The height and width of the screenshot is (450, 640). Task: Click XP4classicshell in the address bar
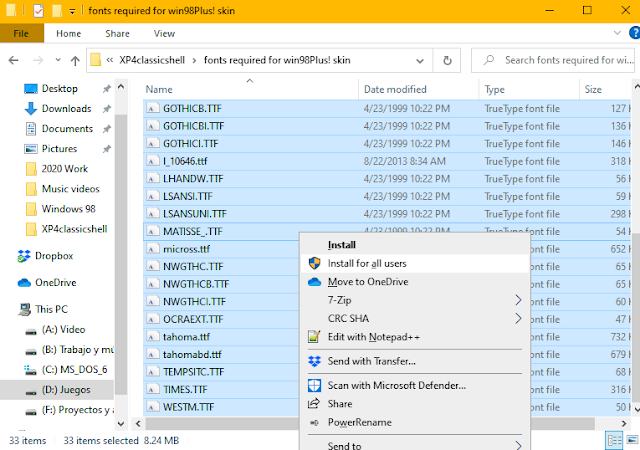coord(152,60)
